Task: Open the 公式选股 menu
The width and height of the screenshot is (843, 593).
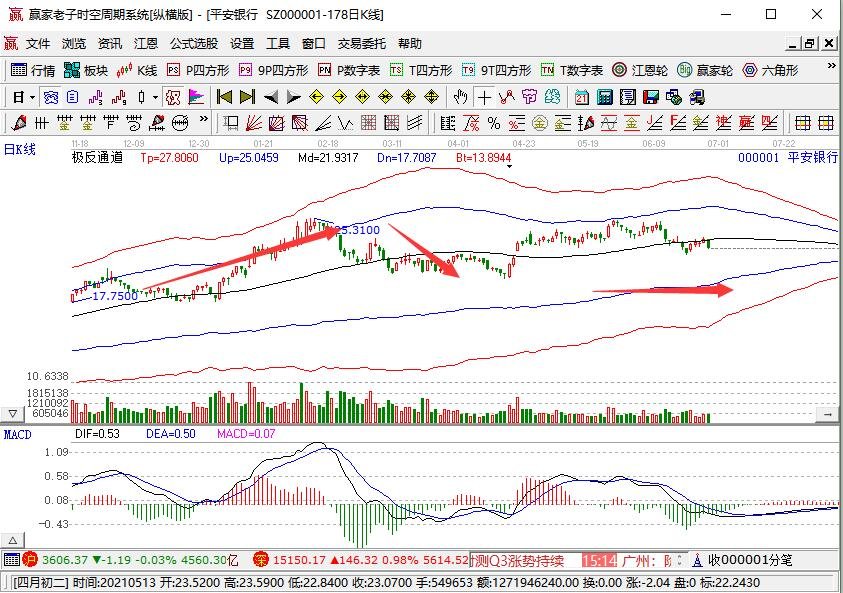Action: [194, 44]
